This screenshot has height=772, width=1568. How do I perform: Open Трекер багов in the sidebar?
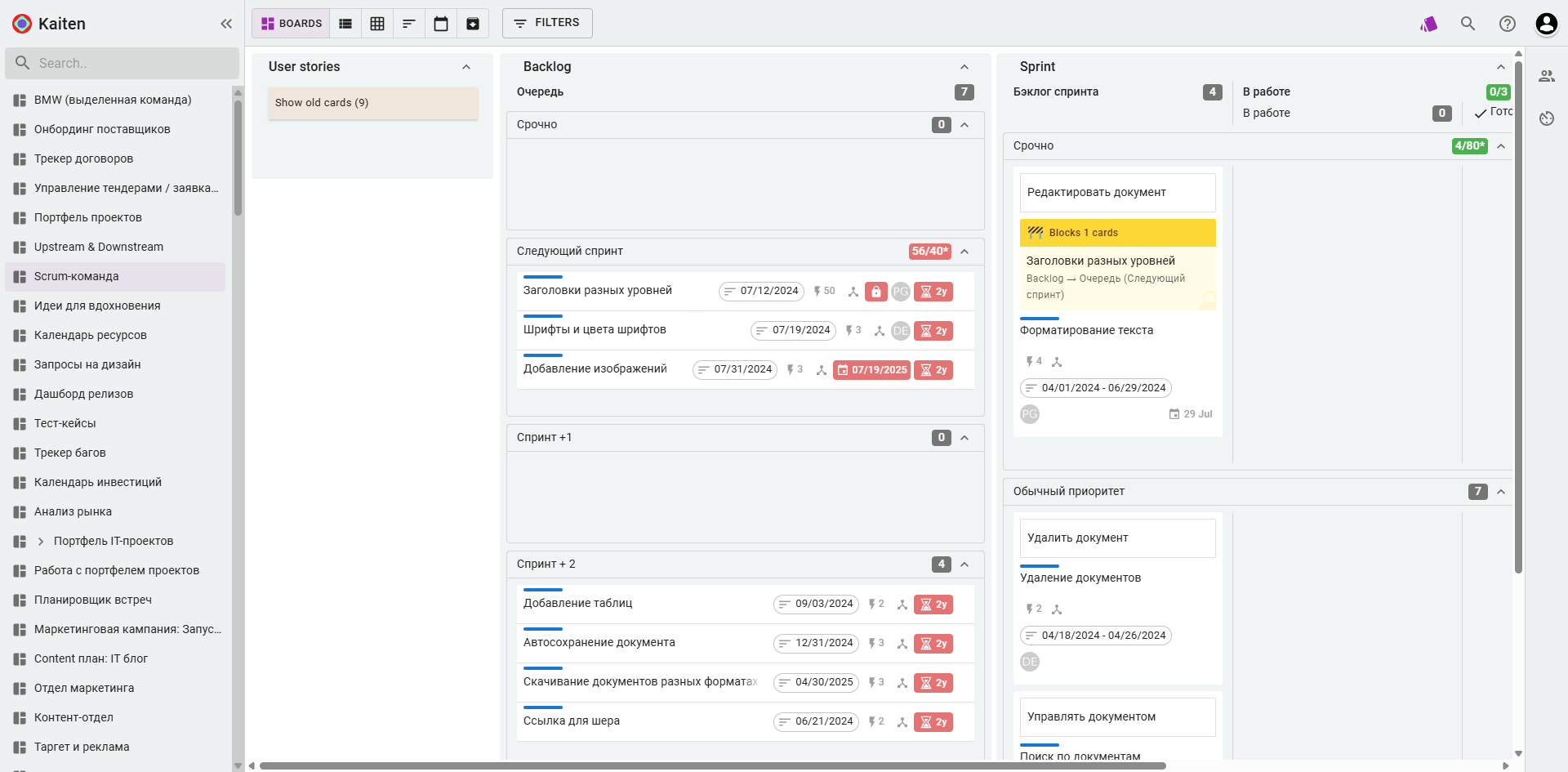70,453
